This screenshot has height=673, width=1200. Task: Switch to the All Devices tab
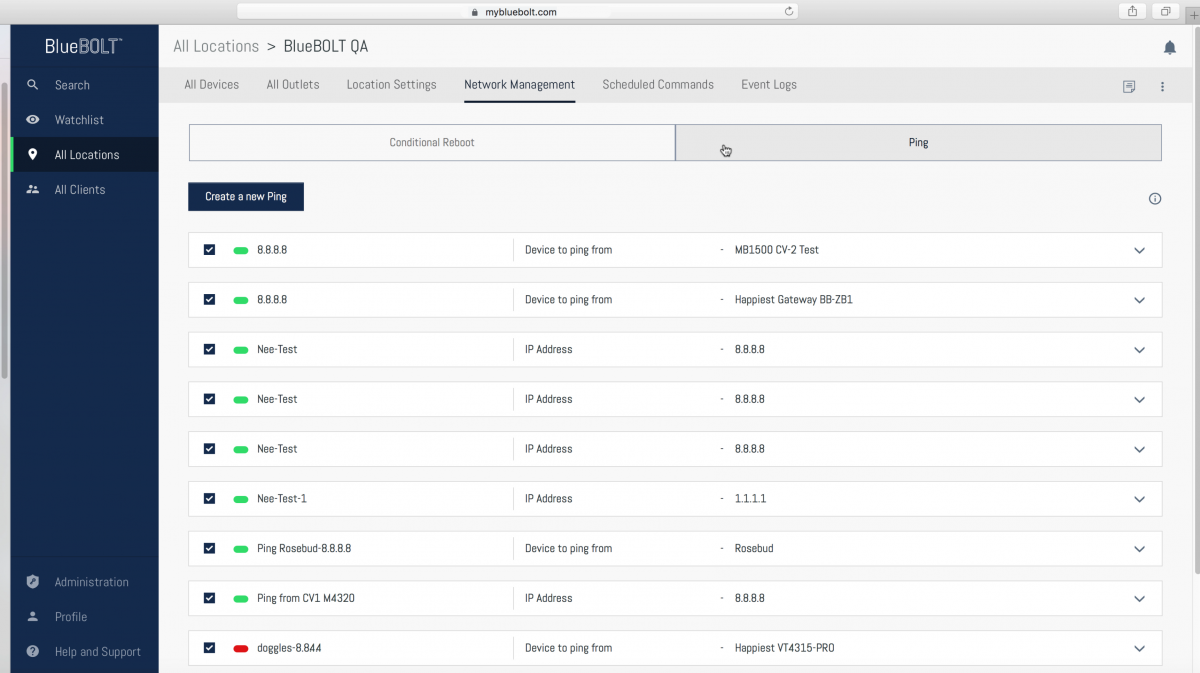tap(211, 85)
